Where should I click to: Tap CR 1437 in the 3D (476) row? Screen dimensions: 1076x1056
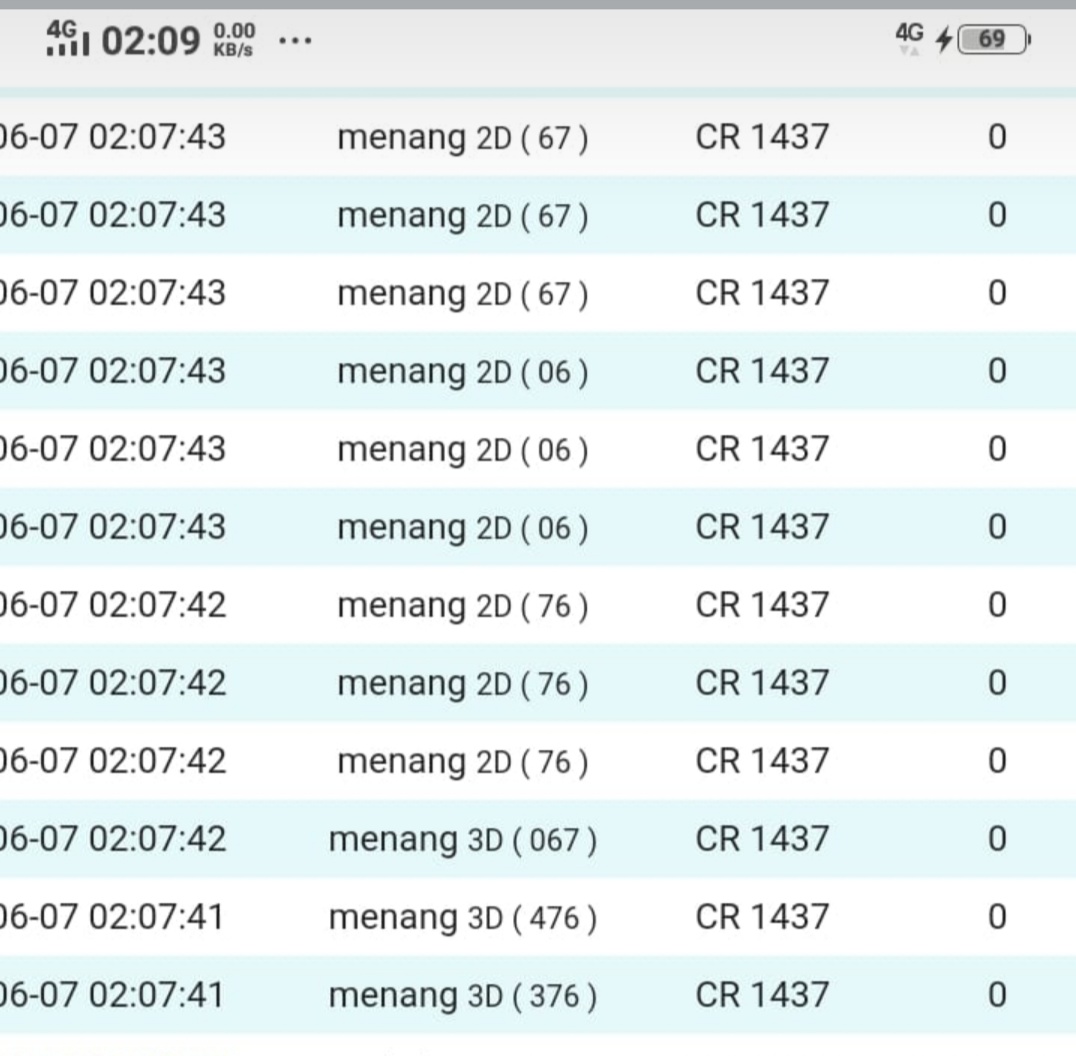coord(762,917)
